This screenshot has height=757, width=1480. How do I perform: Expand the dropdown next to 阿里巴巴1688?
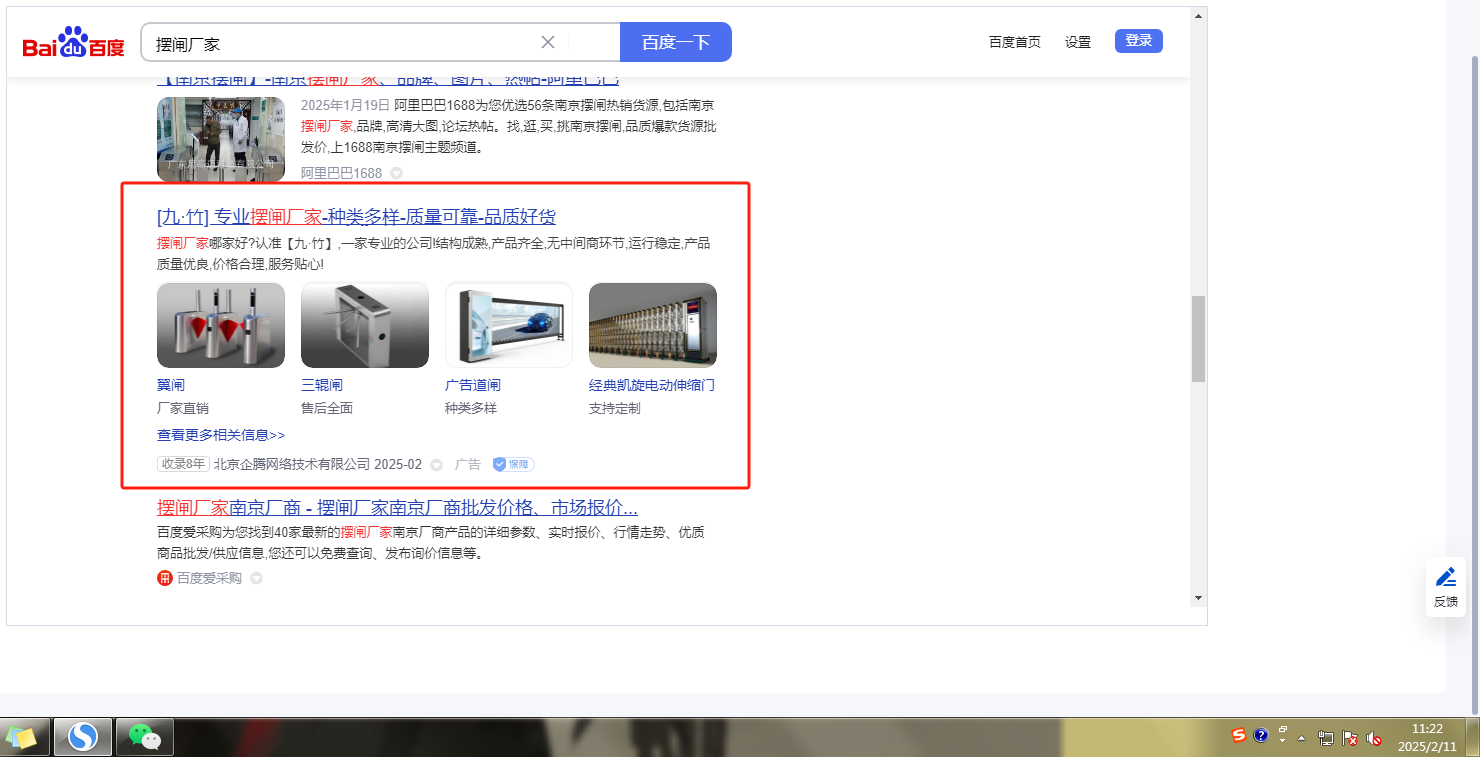396,173
